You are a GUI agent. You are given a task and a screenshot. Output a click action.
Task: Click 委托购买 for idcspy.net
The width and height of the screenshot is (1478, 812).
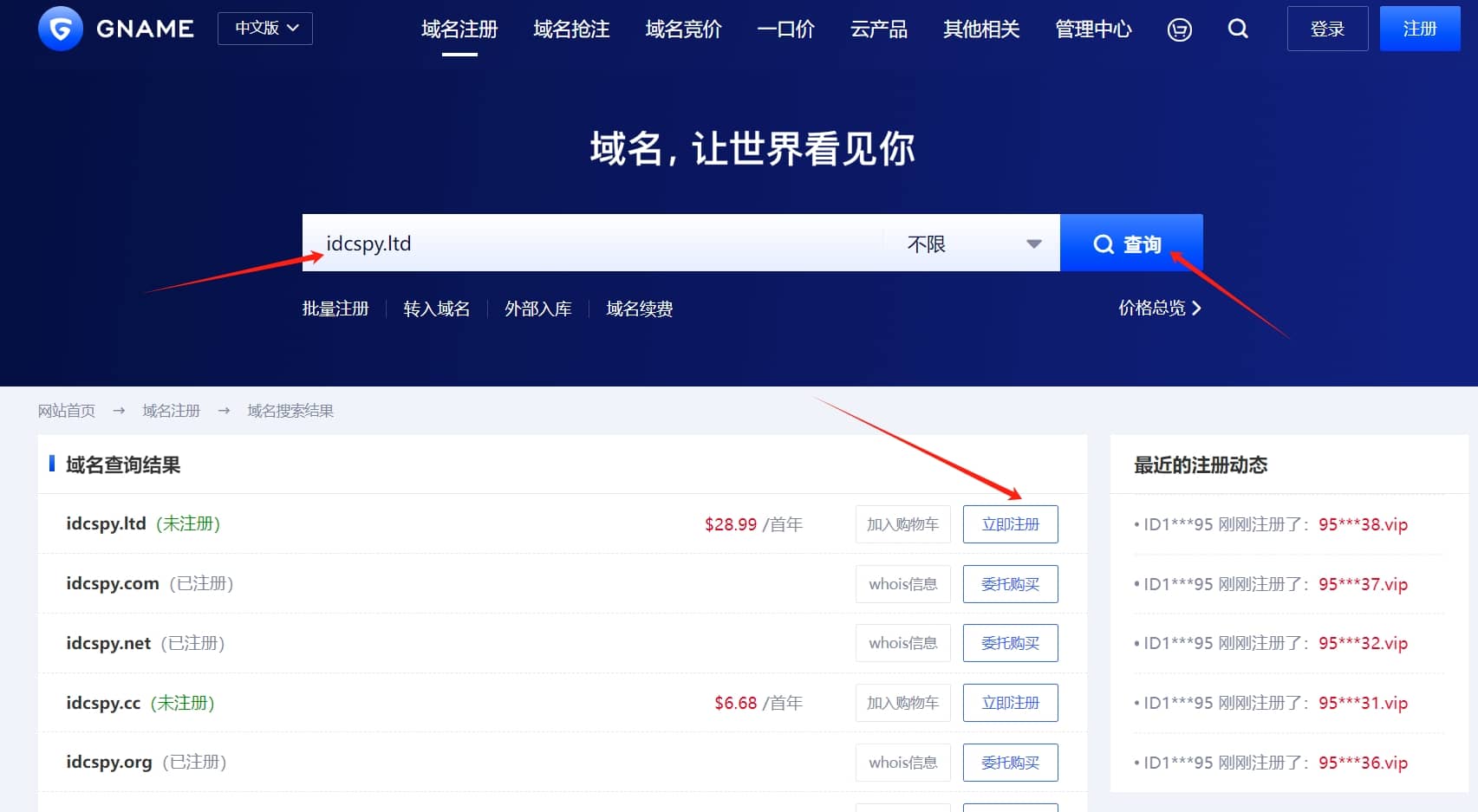[x=1011, y=643]
